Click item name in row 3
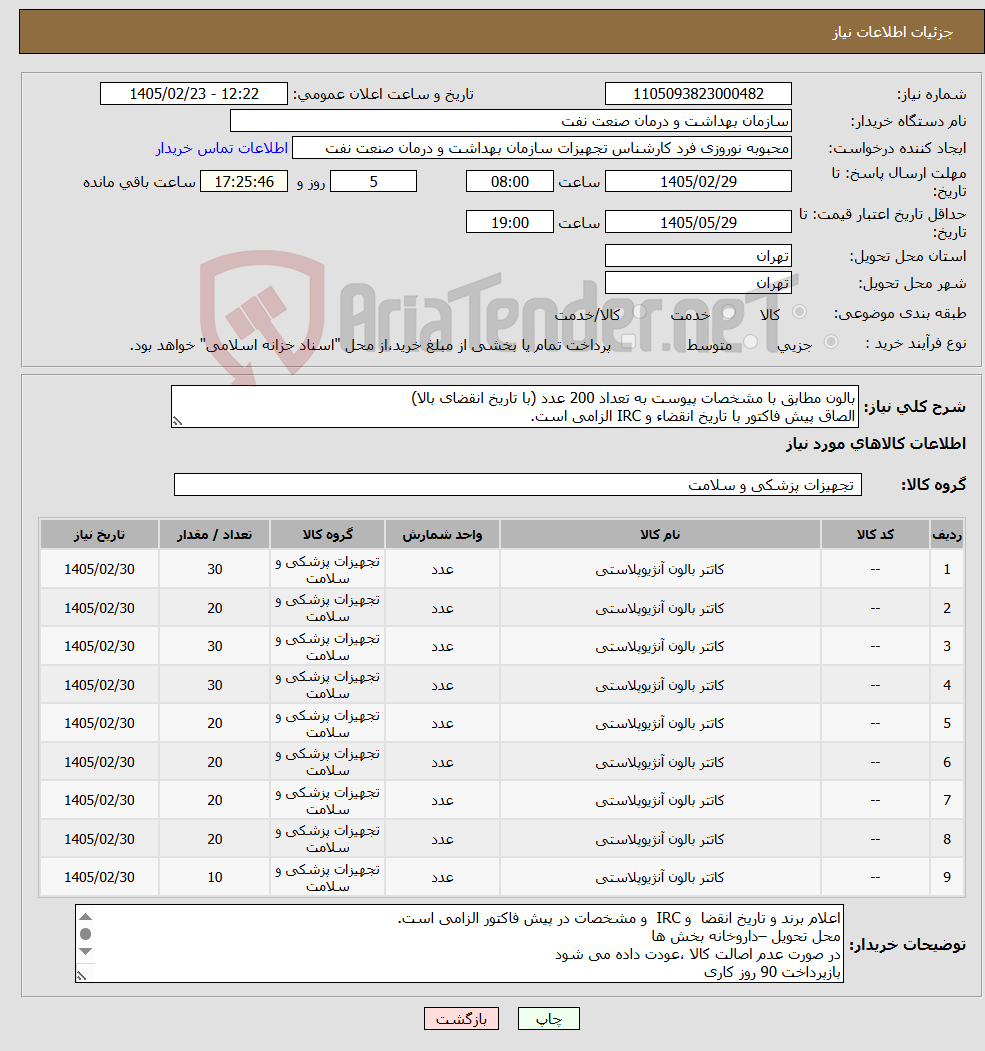 click(x=660, y=647)
